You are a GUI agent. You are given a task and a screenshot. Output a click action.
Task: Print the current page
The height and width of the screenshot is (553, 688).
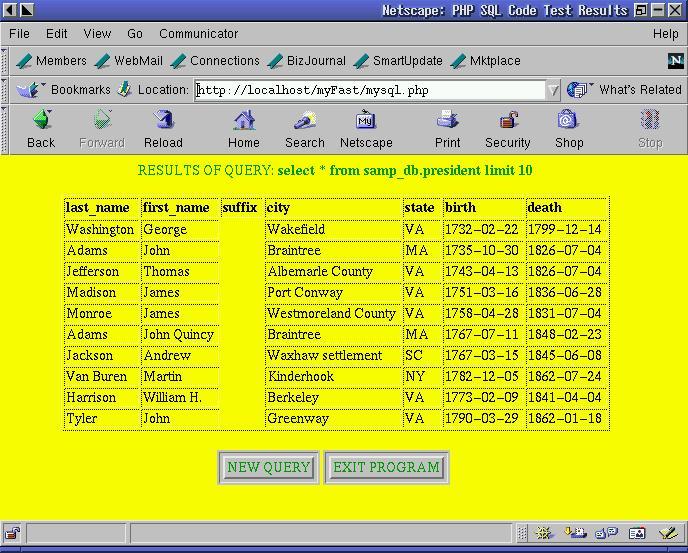447,129
